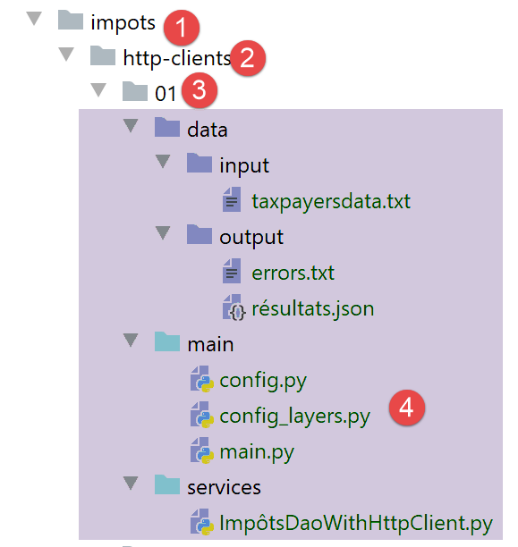Select the output folder label
Image resolution: width=518 pixels, height=547 pixels.
click(251, 238)
